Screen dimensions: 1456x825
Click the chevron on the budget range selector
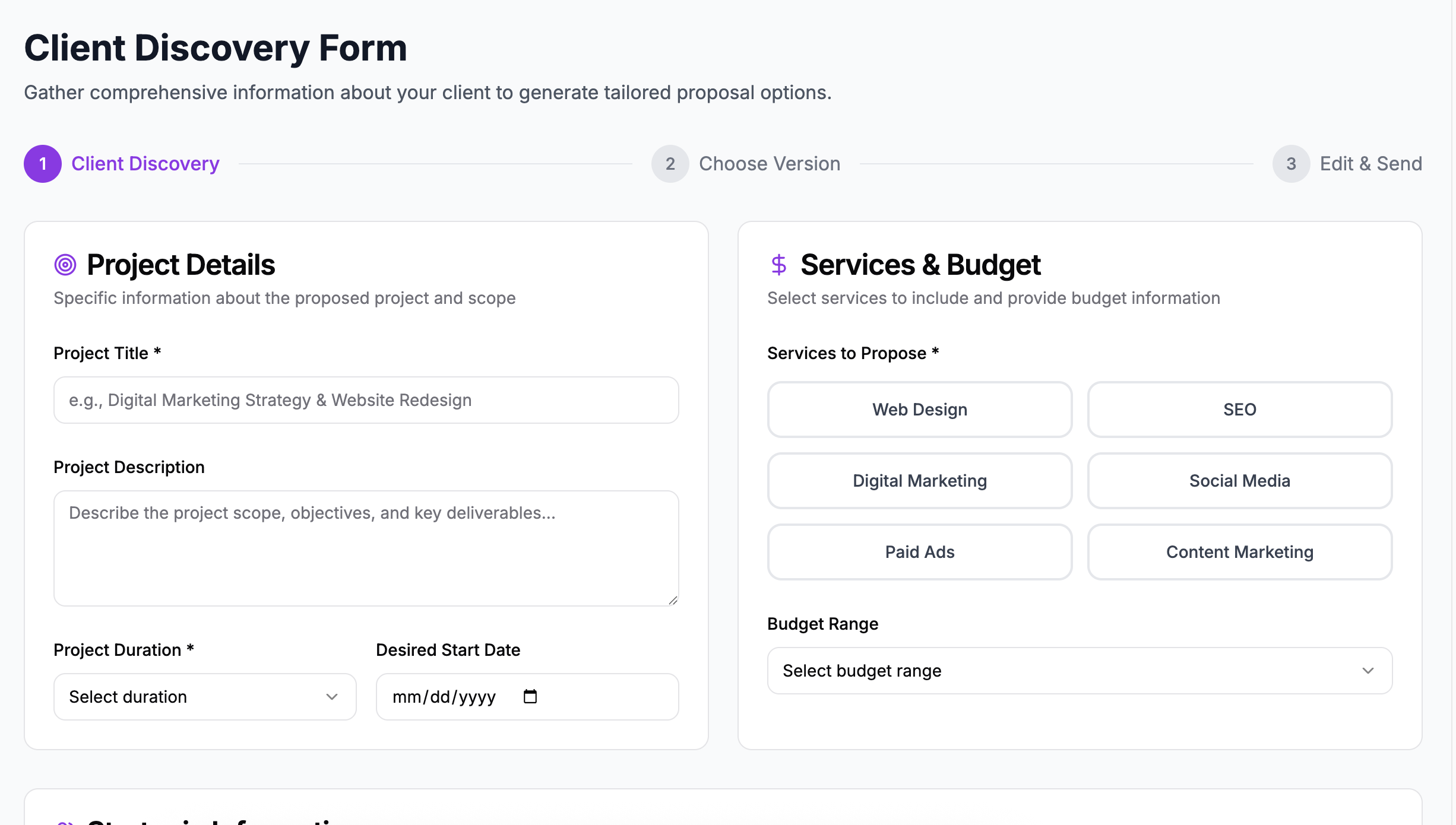pos(1368,671)
